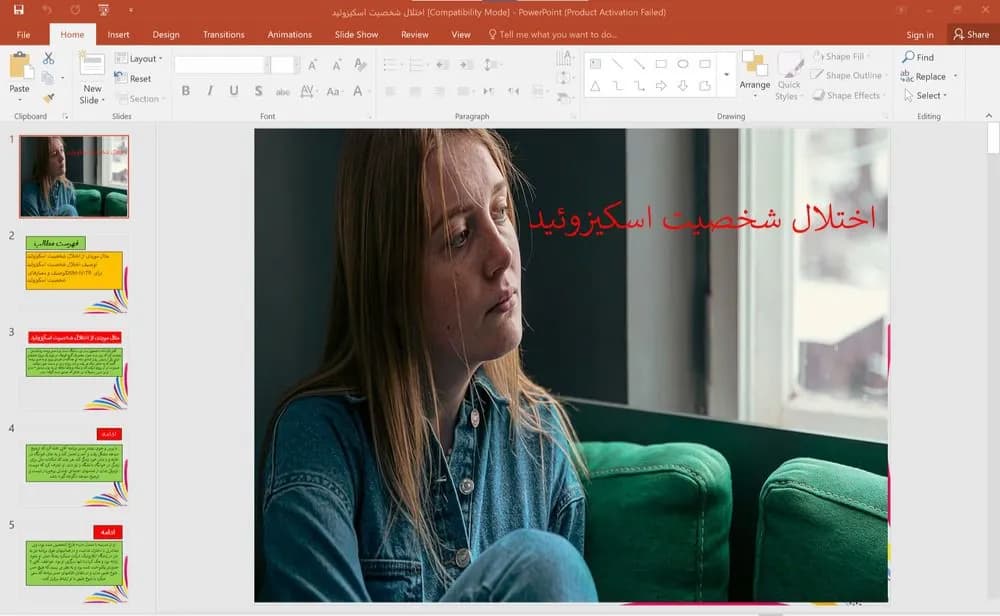Open font color picker
Screen dimensions: 1000x616
point(359,91)
